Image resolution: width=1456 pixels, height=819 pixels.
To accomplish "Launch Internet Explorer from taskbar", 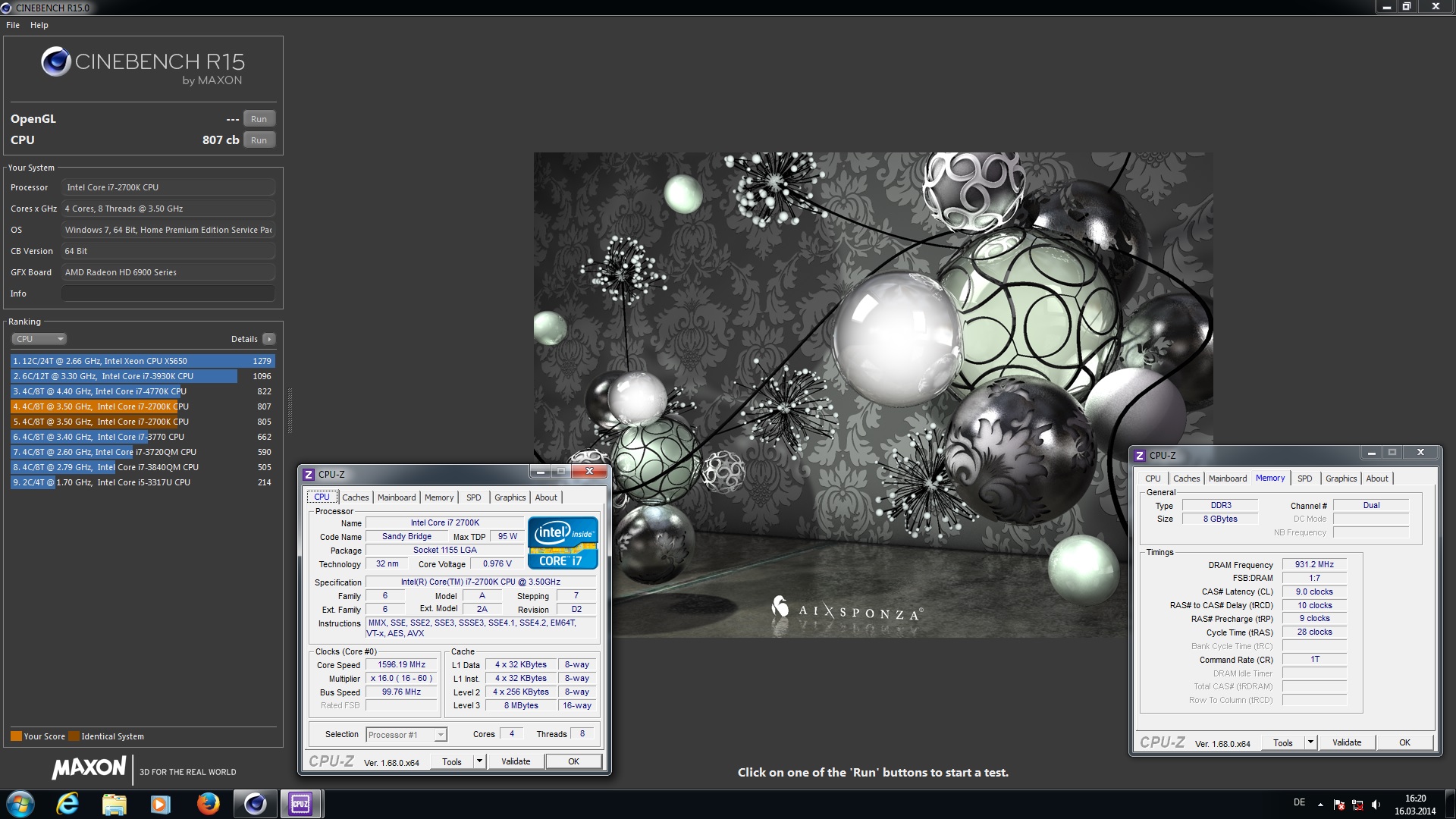I will click(67, 804).
